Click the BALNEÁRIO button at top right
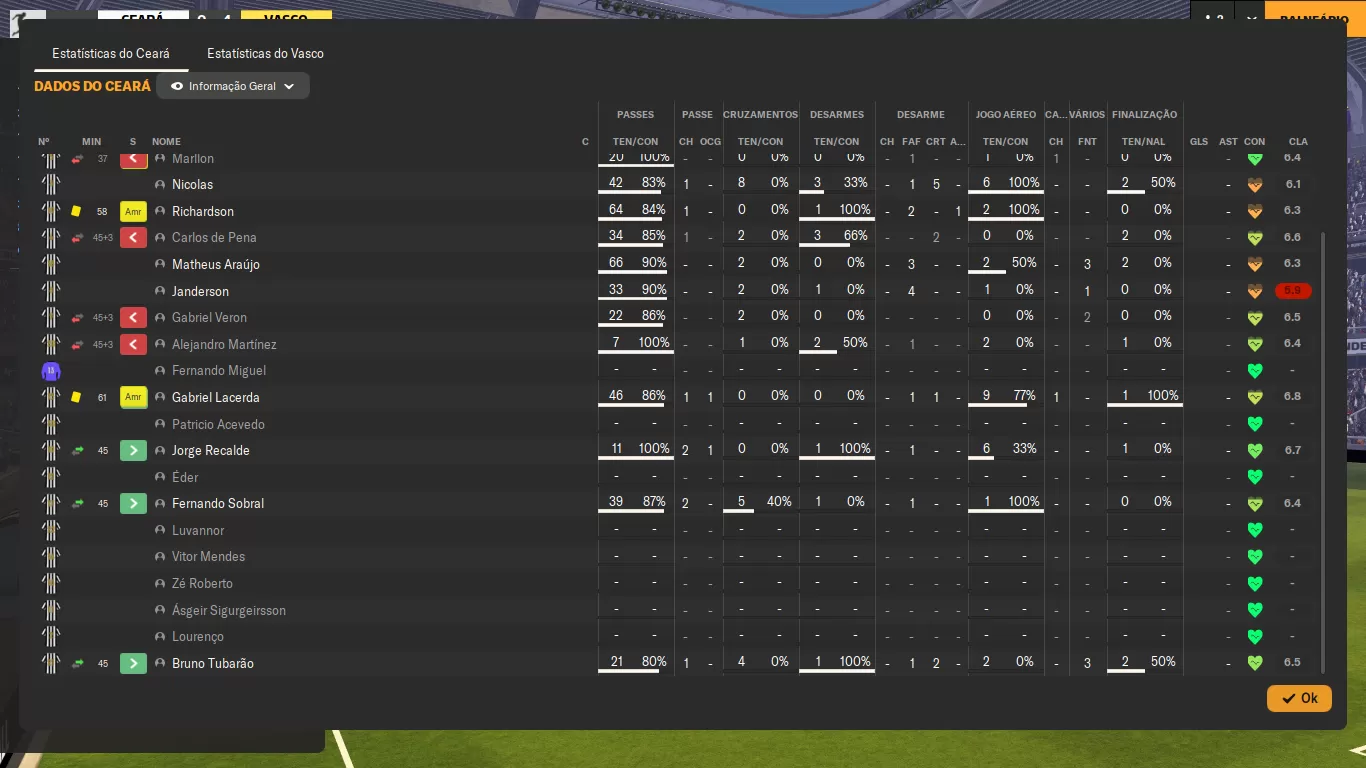Viewport: 1366px width, 768px height. 1315,19
